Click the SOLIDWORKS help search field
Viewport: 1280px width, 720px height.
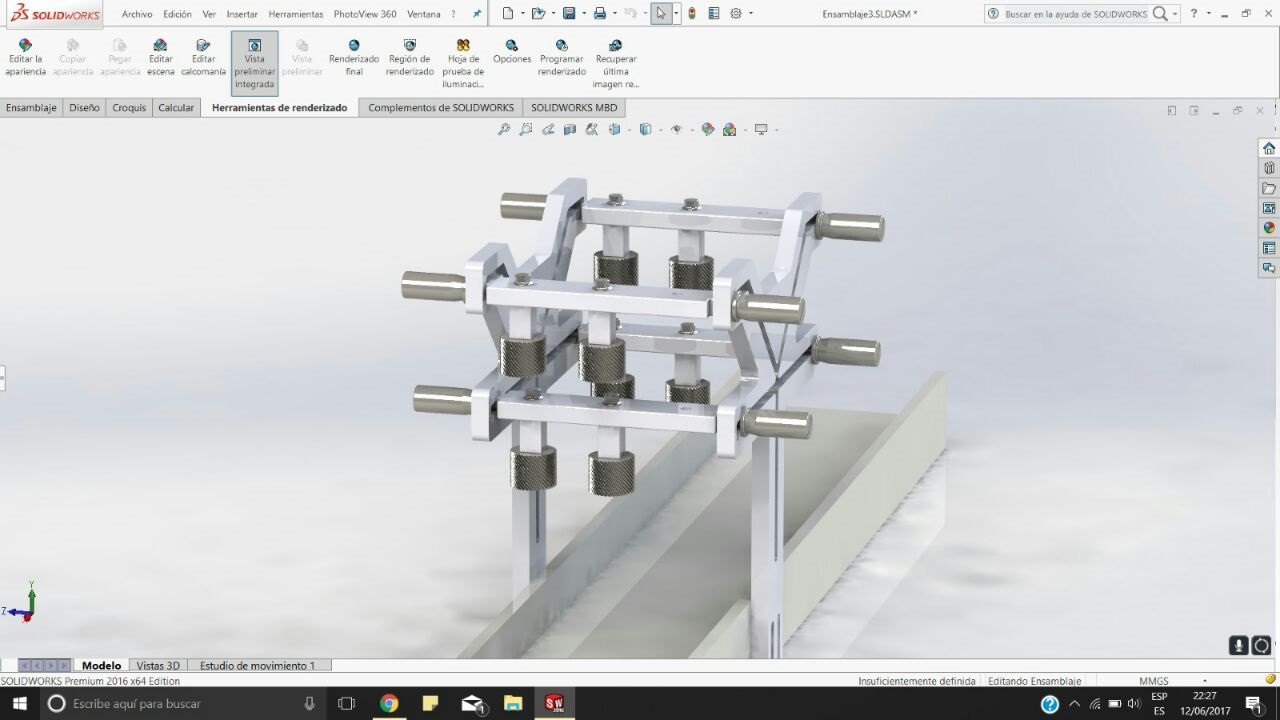pos(1075,14)
